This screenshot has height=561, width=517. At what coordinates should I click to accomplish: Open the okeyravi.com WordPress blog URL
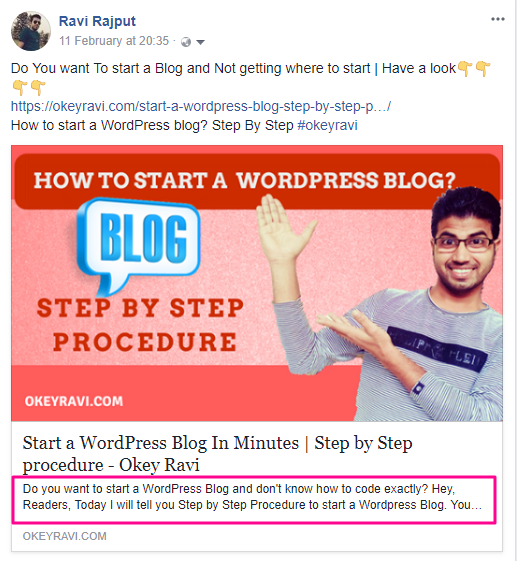coord(201,106)
